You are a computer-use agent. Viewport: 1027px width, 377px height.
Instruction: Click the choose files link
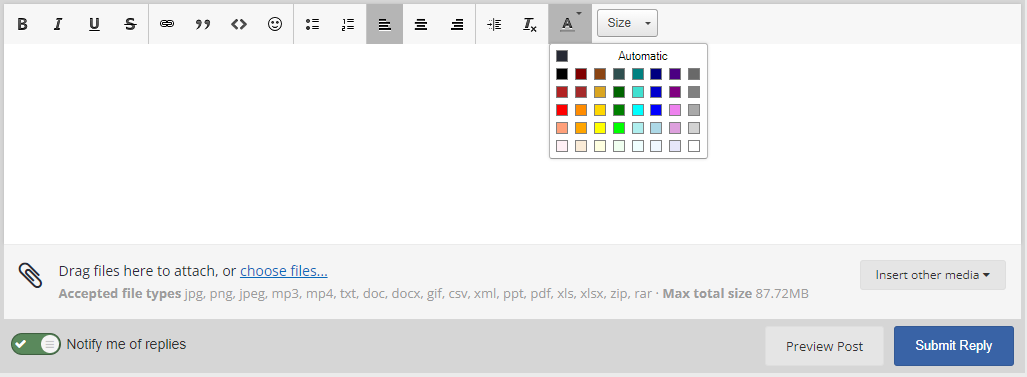(284, 271)
